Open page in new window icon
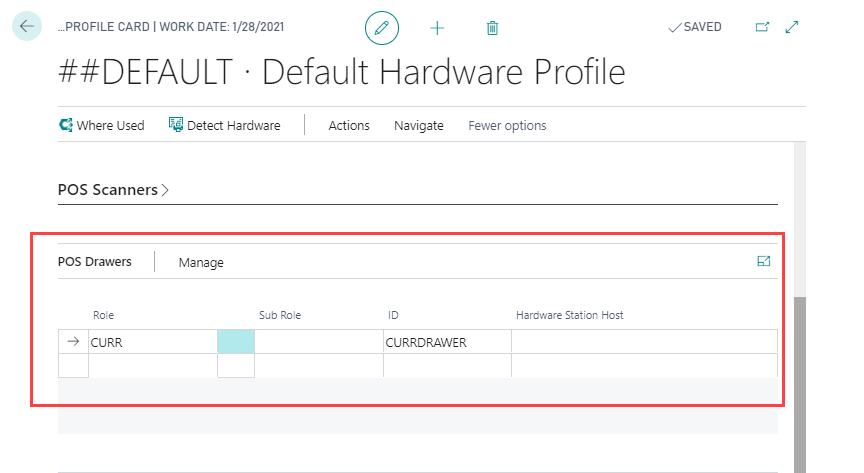This screenshot has height=473, width=864. point(763,27)
